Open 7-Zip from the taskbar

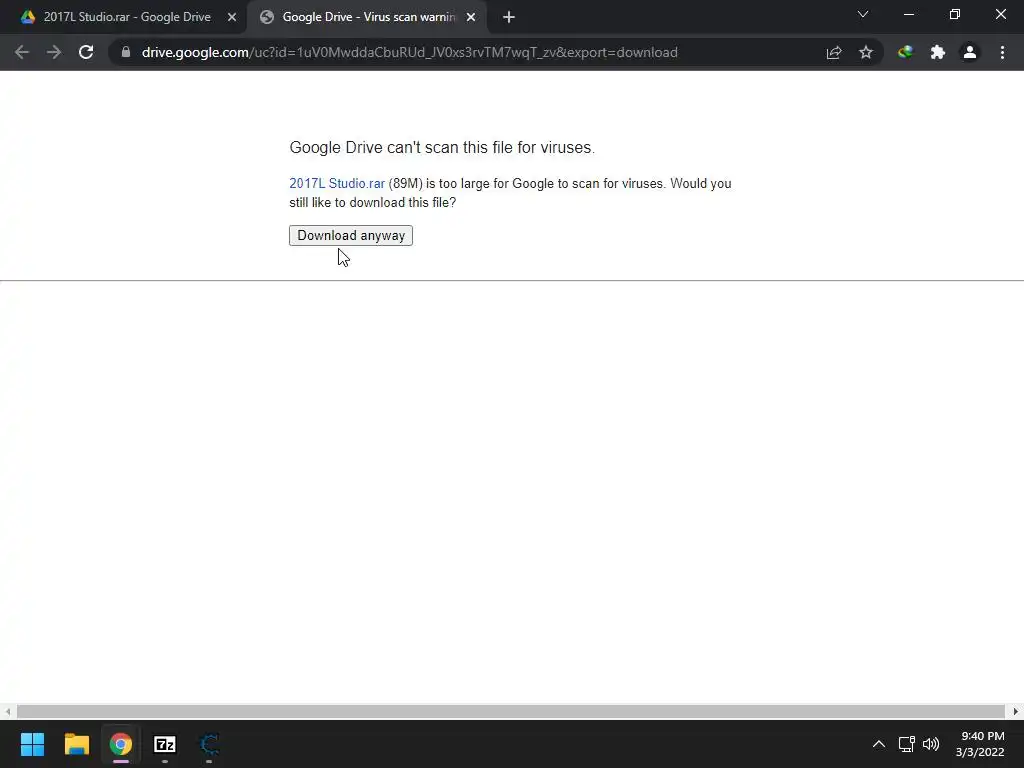[165, 744]
